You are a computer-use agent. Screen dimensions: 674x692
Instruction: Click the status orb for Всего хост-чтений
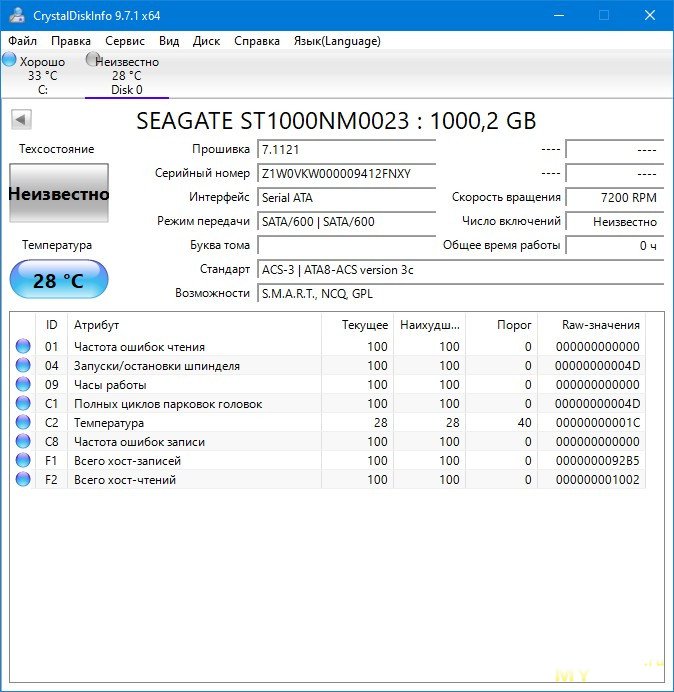[x=23, y=480]
